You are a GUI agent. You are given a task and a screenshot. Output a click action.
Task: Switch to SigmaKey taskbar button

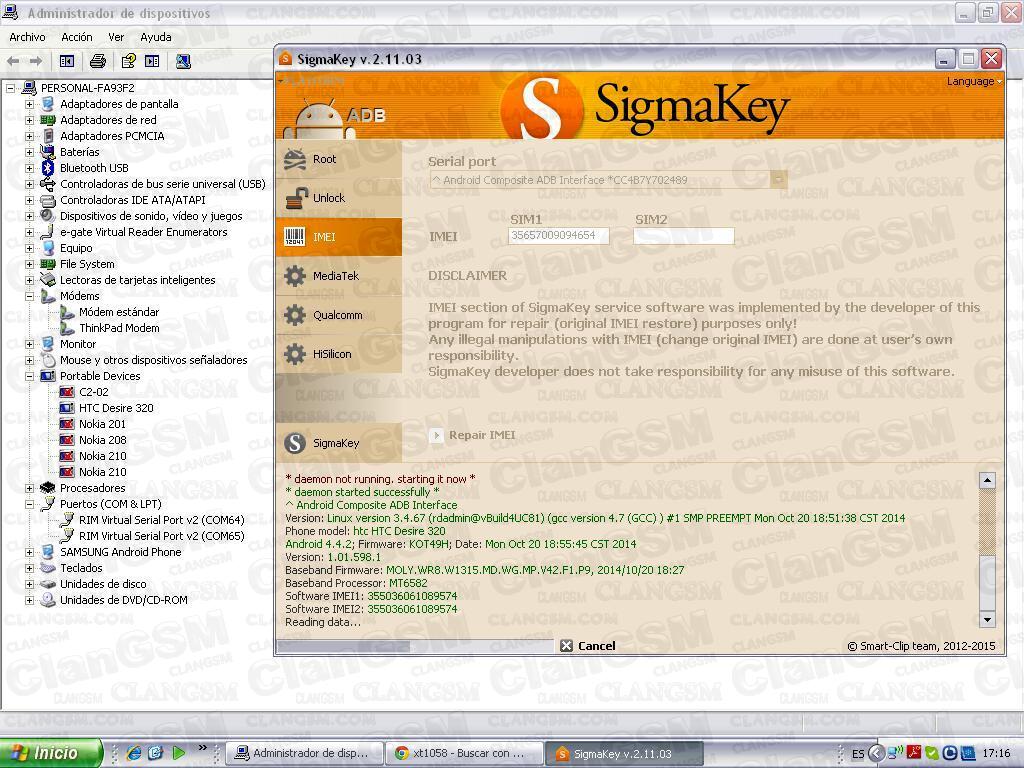point(624,754)
